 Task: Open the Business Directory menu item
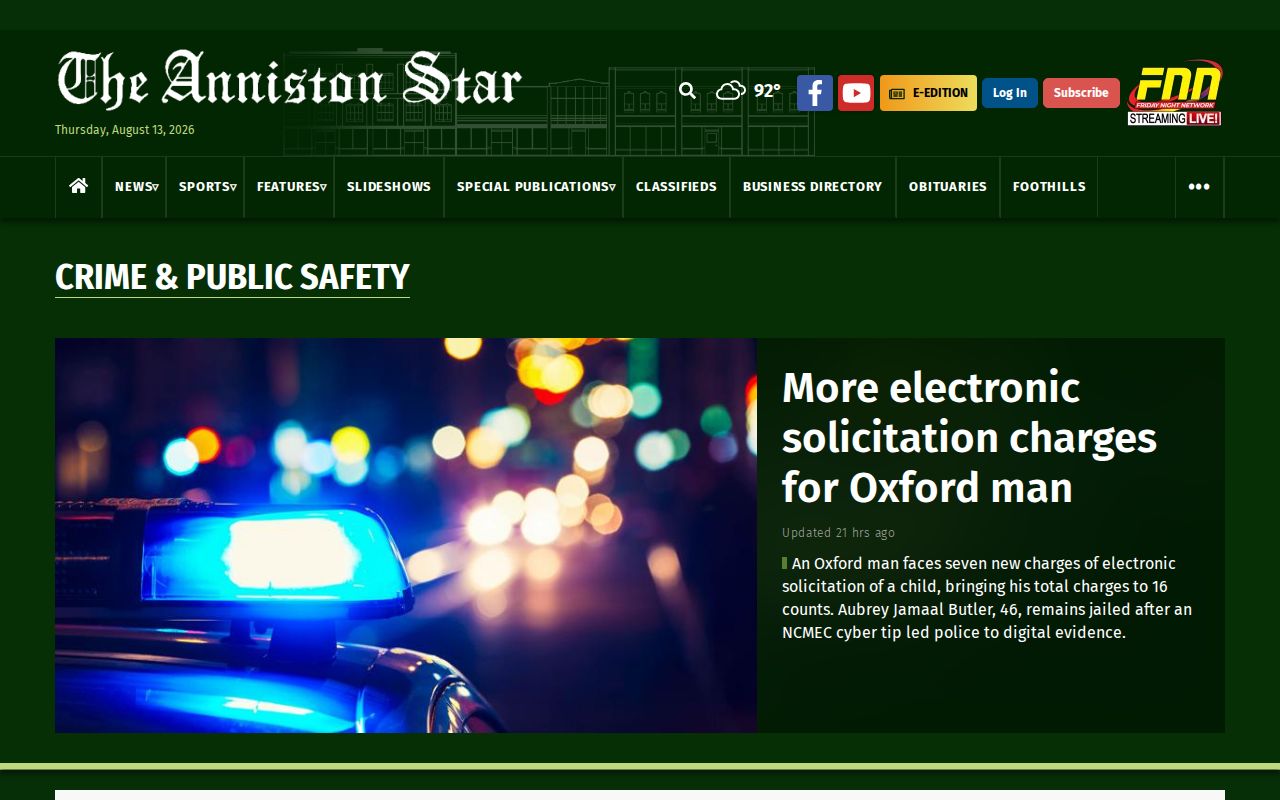coord(813,187)
